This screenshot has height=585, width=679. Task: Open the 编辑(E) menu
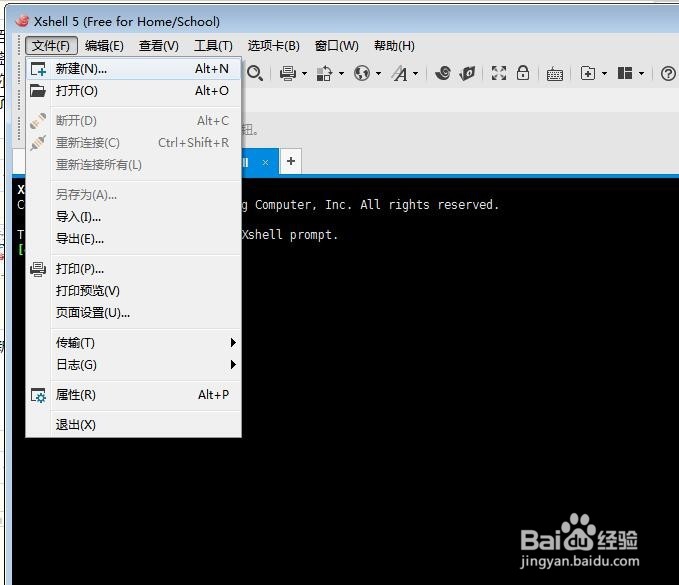point(104,46)
